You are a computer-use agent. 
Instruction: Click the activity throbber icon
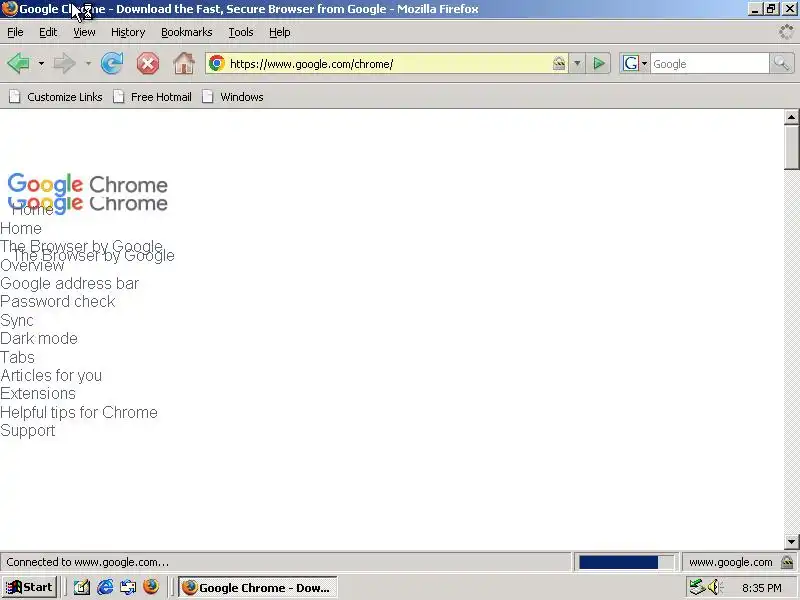click(x=786, y=32)
